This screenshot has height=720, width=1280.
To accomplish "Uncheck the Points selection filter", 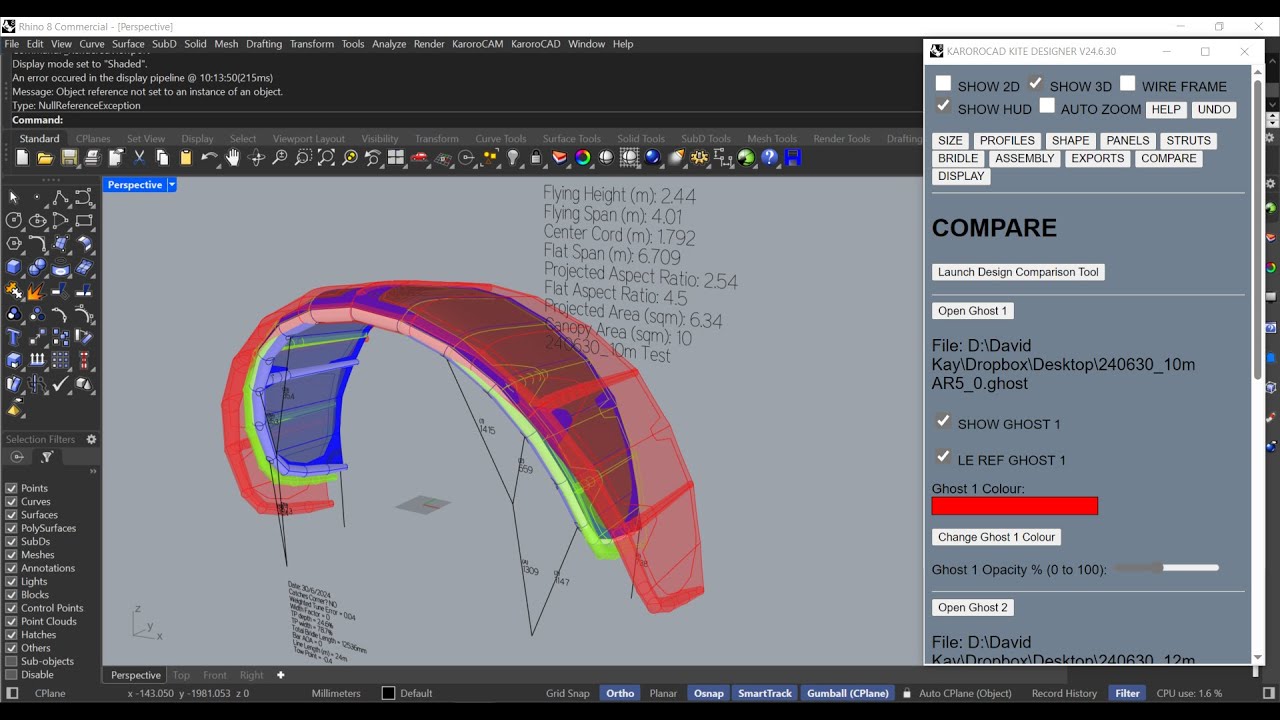I will pos(11,488).
